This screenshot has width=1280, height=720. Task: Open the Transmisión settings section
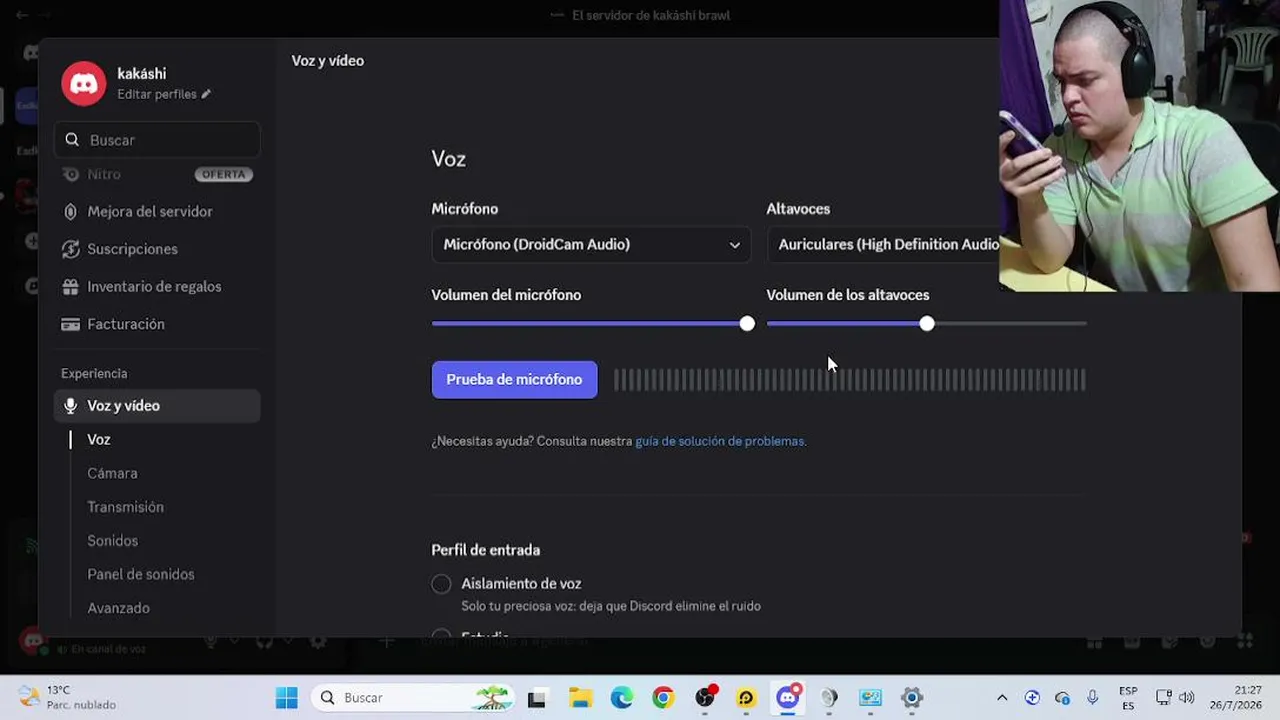125,507
